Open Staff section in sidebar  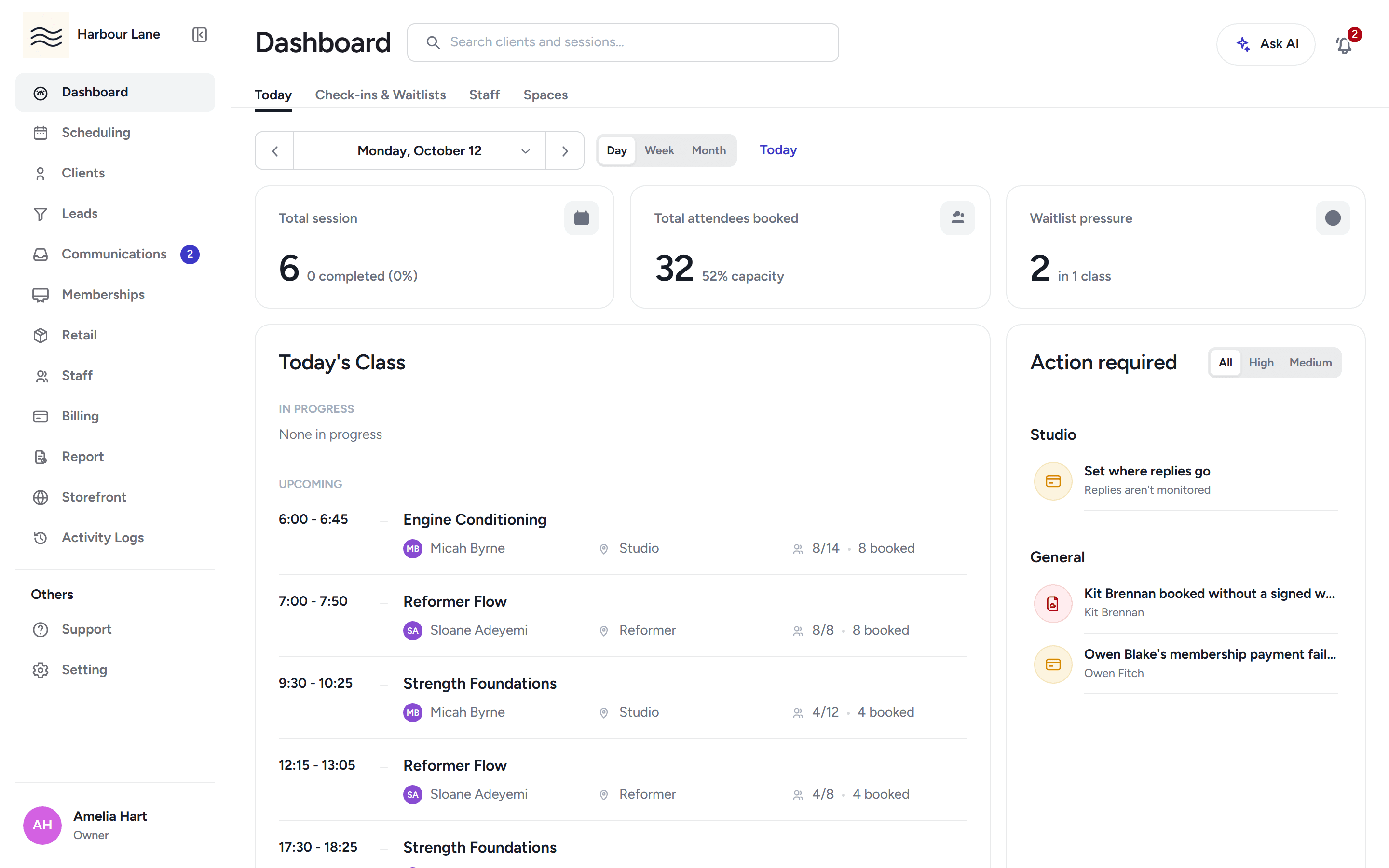point(115,376)
